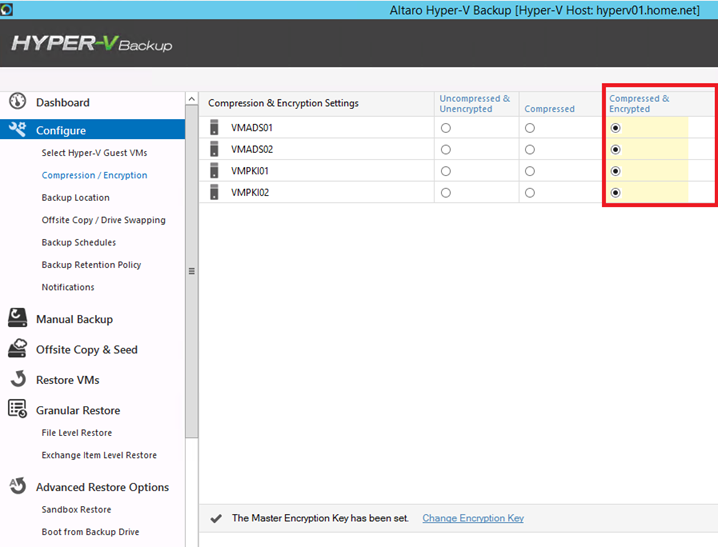Click the VMPKI01 server icon

click(x=214, y=170)
